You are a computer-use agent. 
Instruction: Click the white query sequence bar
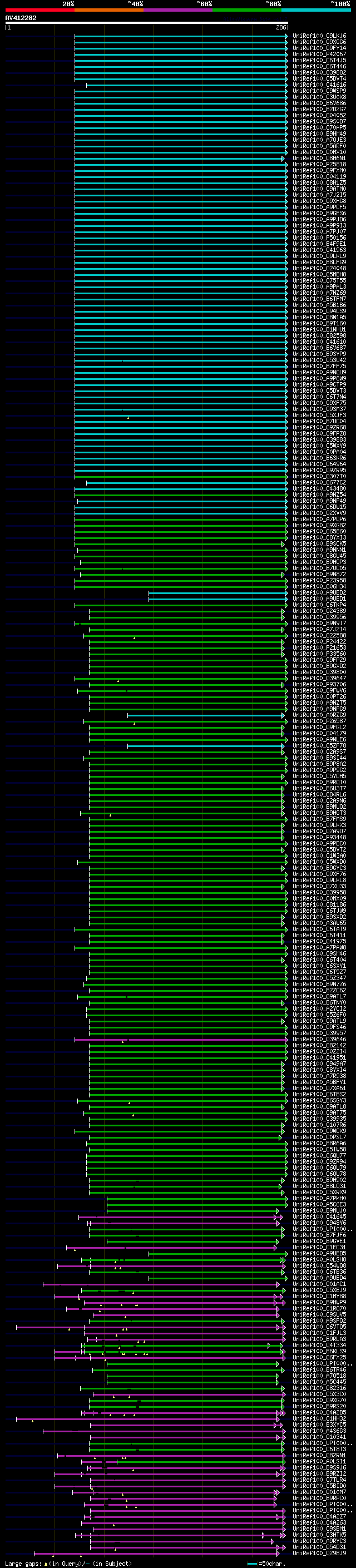tap(146, 23)
